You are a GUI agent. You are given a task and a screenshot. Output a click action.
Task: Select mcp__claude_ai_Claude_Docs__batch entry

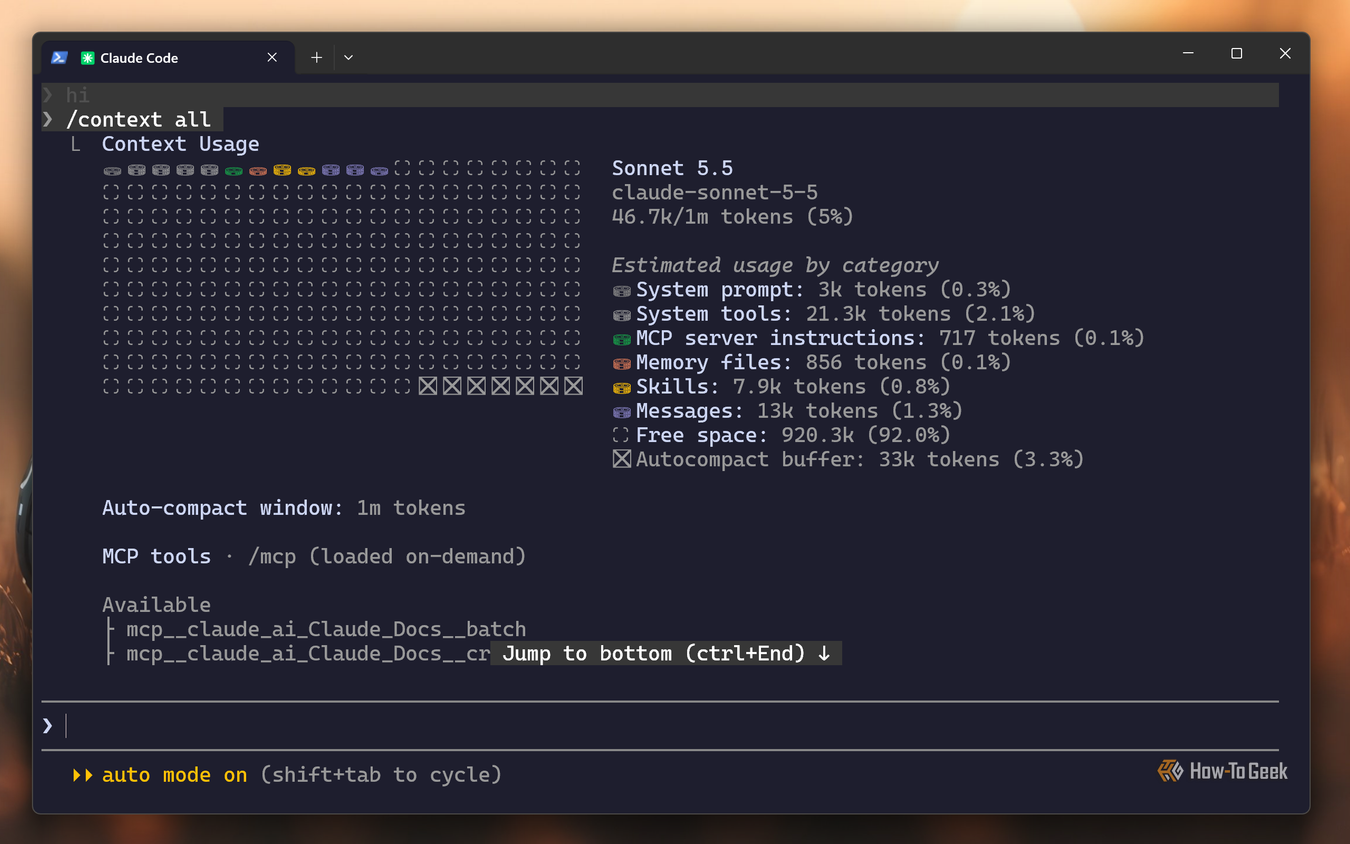[326, 629]
